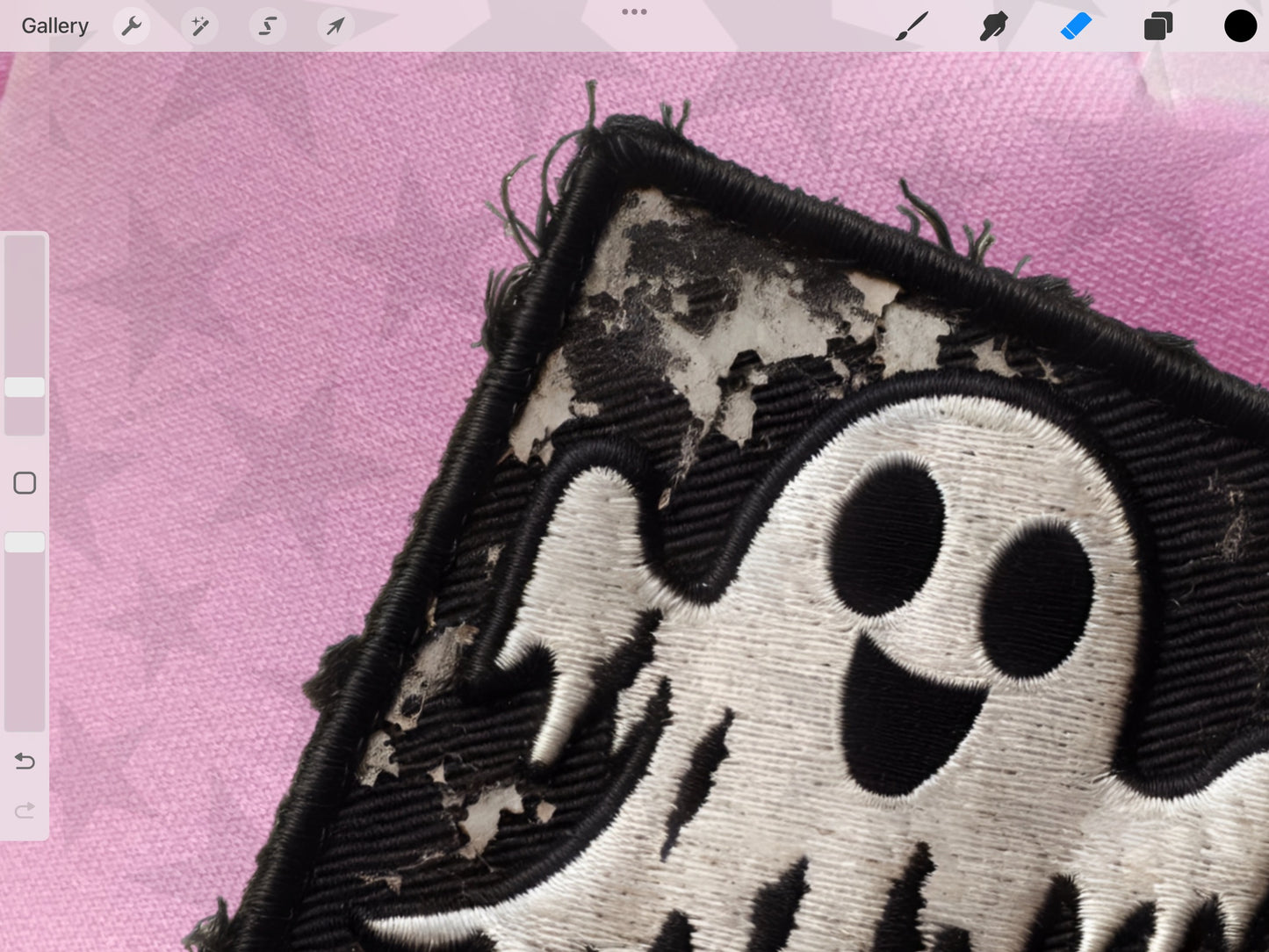The width and height of the screenshot is (1269, 952).
Task: Tap the redo arrow
Action: pyautogui.click(x=25, y=809)
